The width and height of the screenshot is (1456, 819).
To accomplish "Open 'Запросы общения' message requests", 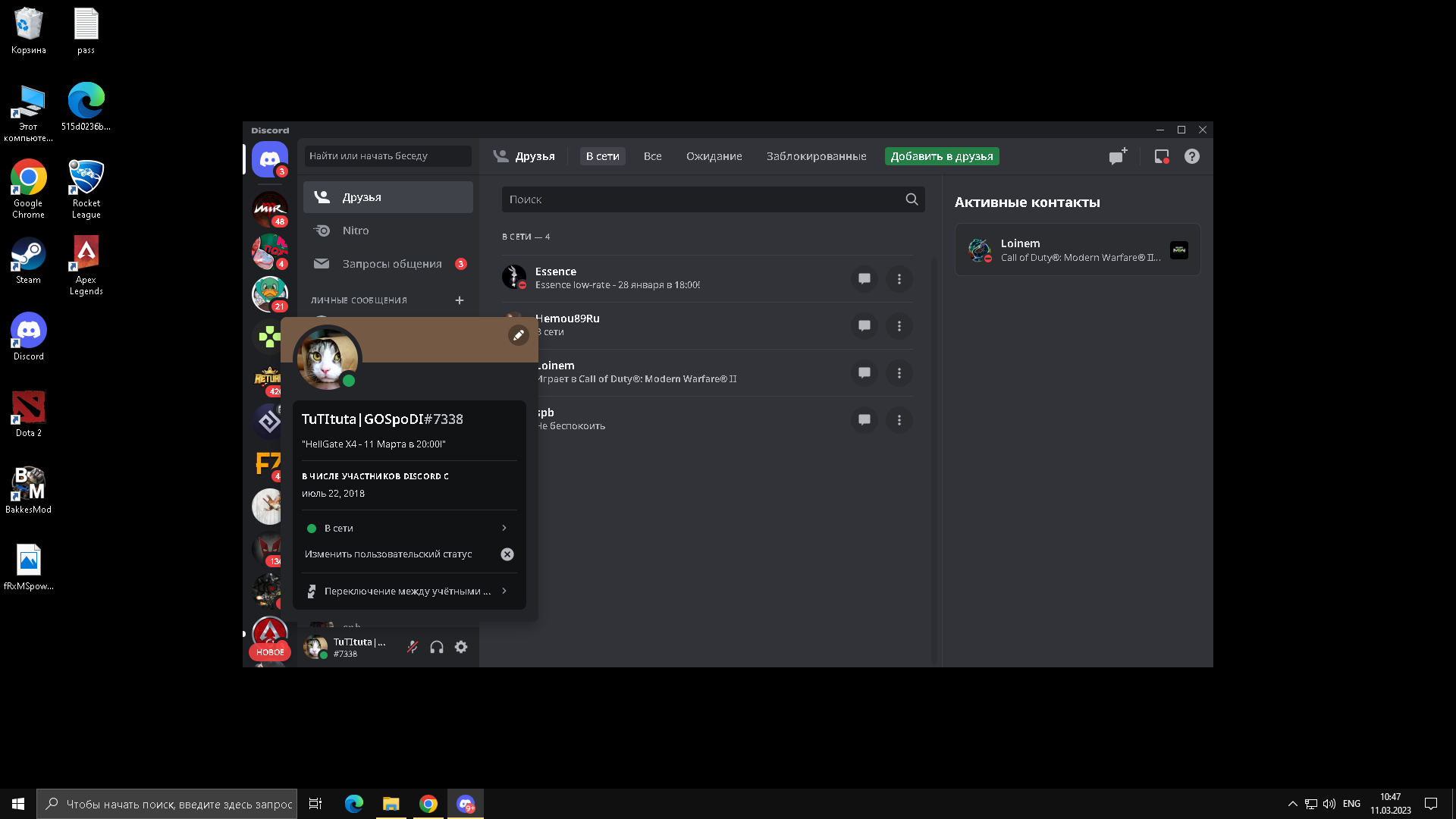I will [388, 264].
